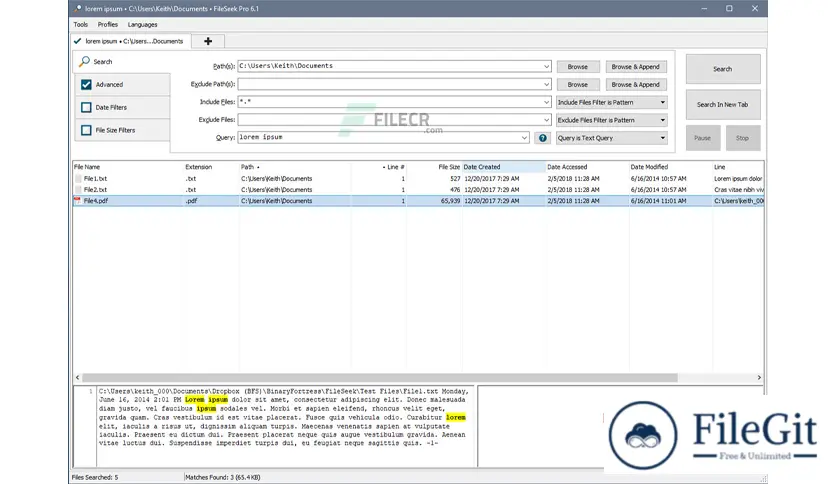Sort results by Path column header
This screenshot has width=836, height=484.
[295, 167]
